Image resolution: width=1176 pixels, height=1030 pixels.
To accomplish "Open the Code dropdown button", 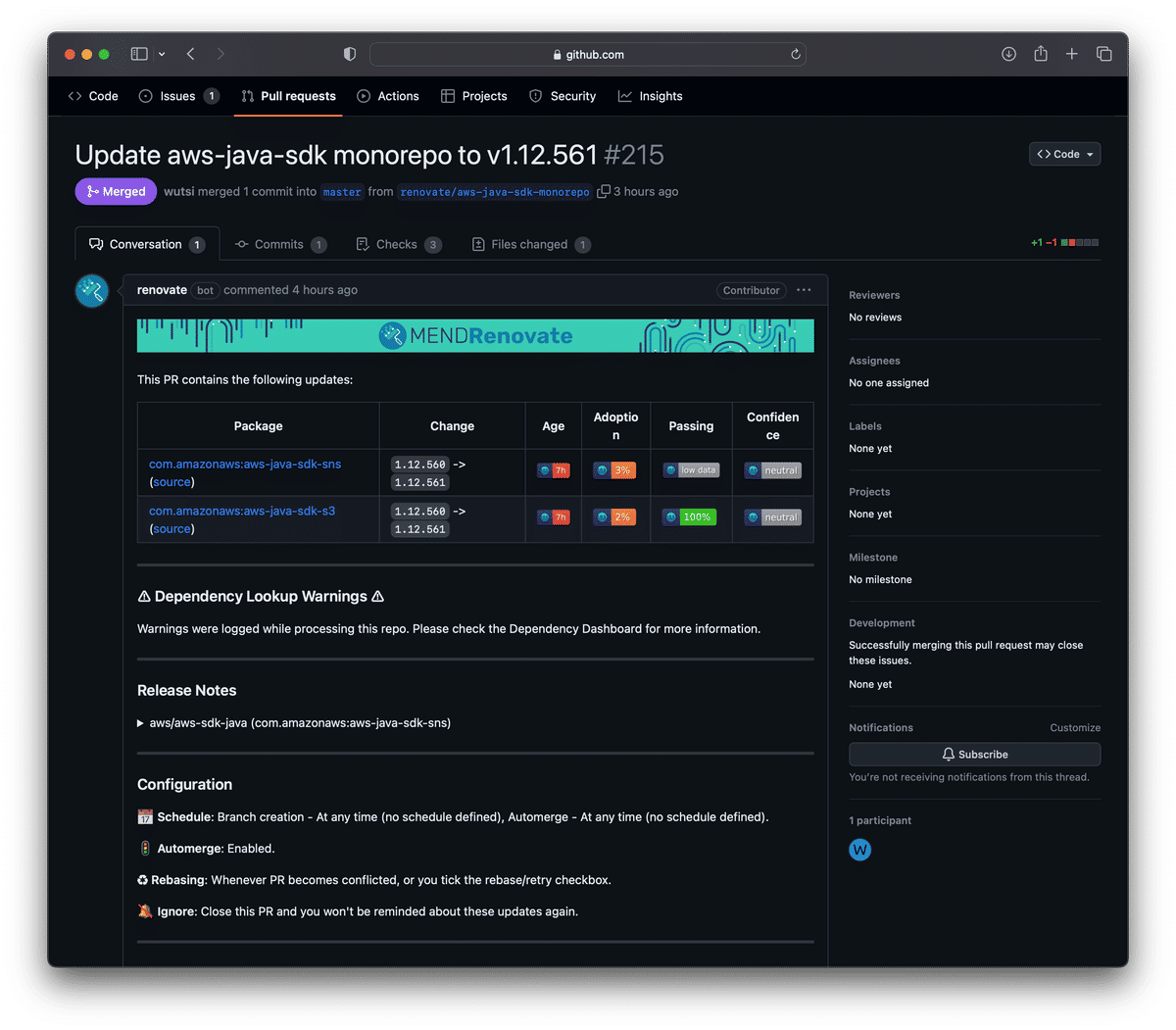I will (x=1065, y=154).
